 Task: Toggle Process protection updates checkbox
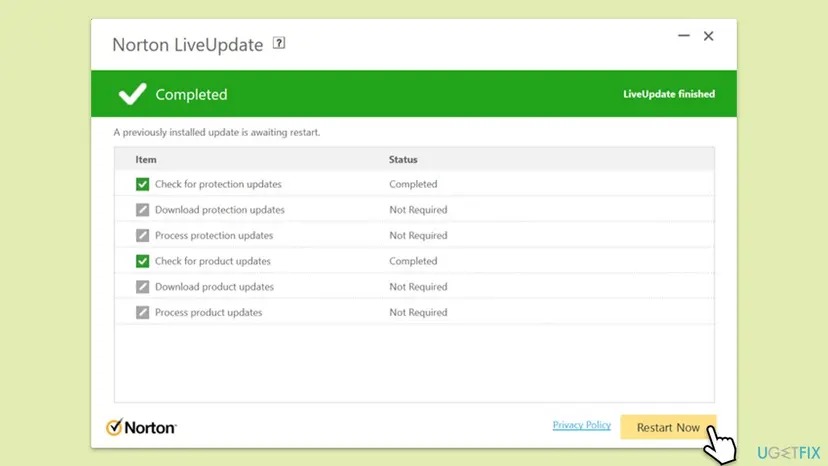click(142, 235)
